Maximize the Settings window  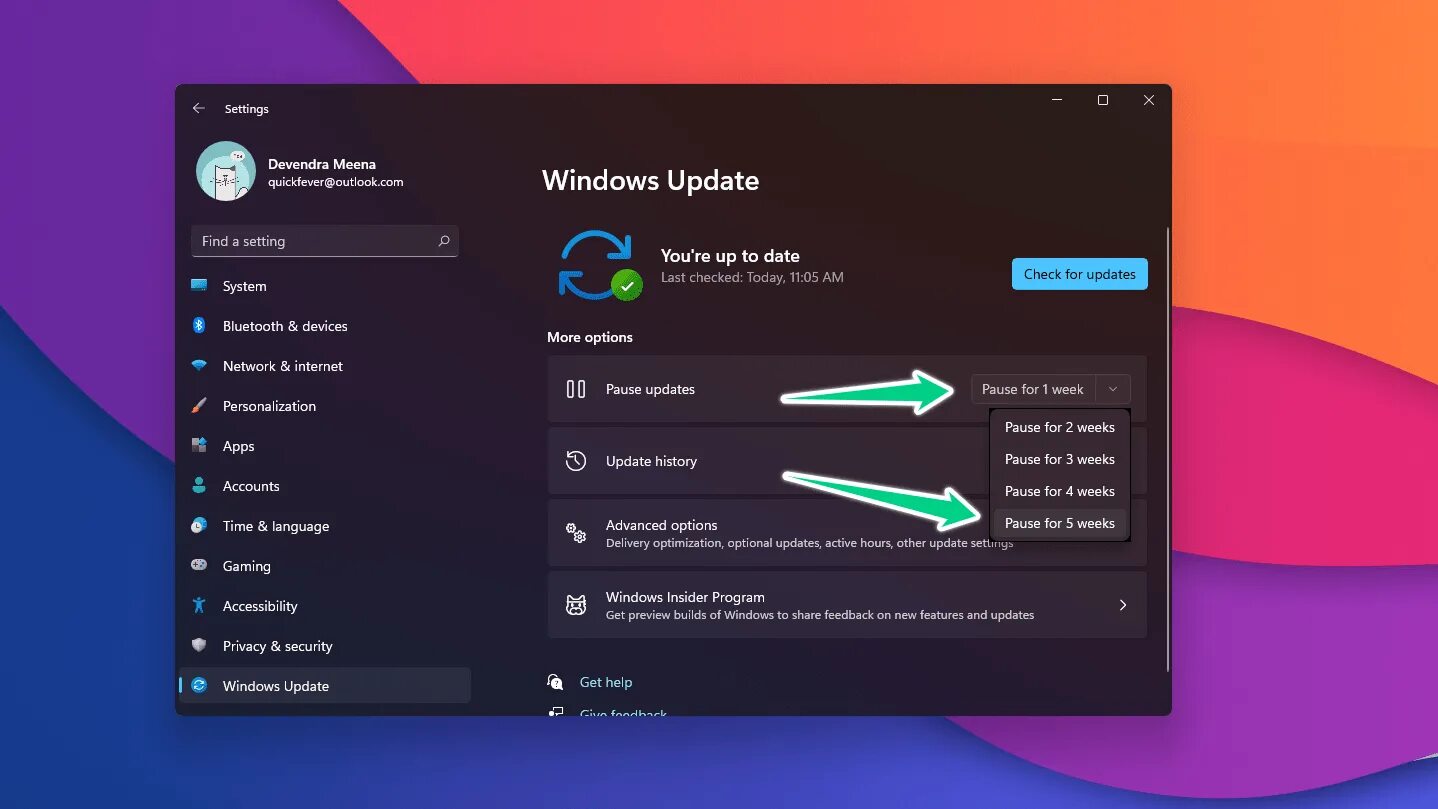tap(1103, 100)
